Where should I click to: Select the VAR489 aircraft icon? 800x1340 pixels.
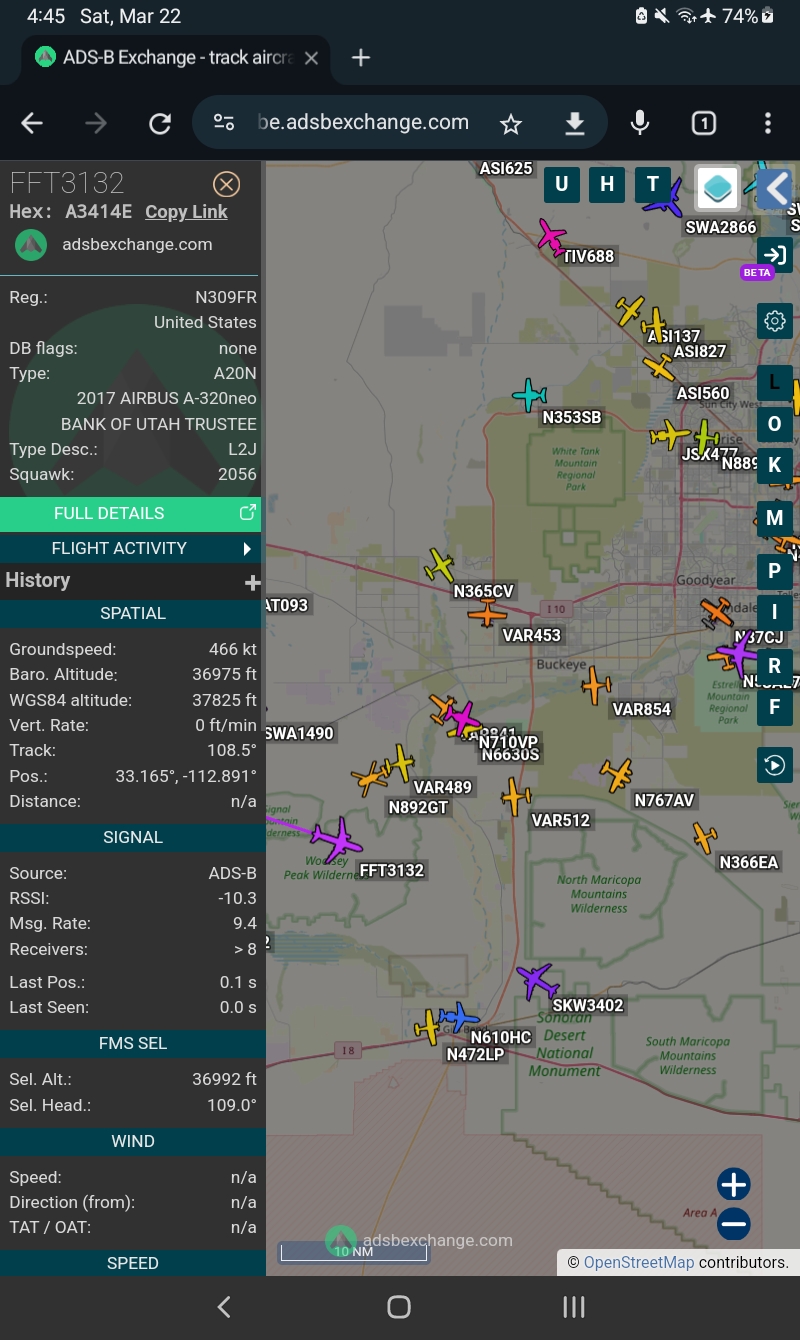coord(401,763)
